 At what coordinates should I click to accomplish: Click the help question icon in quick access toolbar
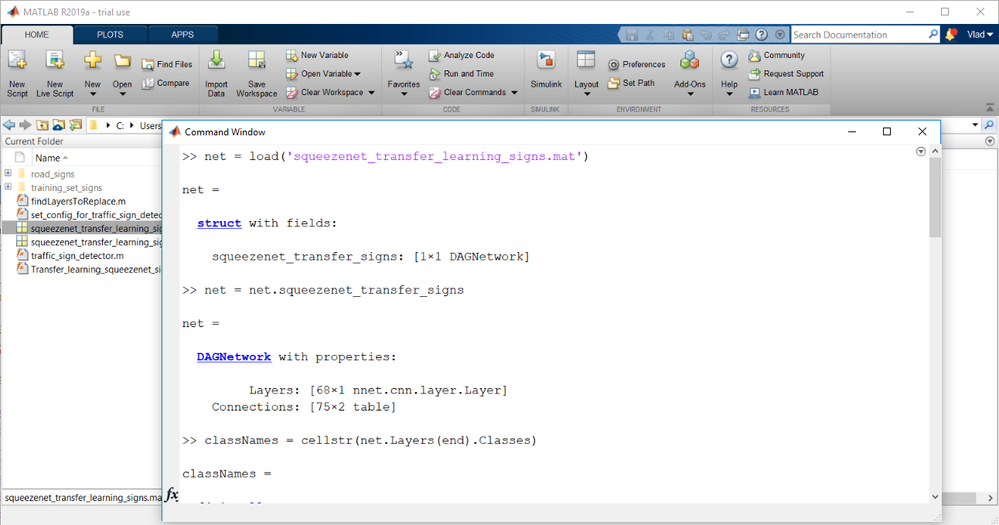coord(761,35)
